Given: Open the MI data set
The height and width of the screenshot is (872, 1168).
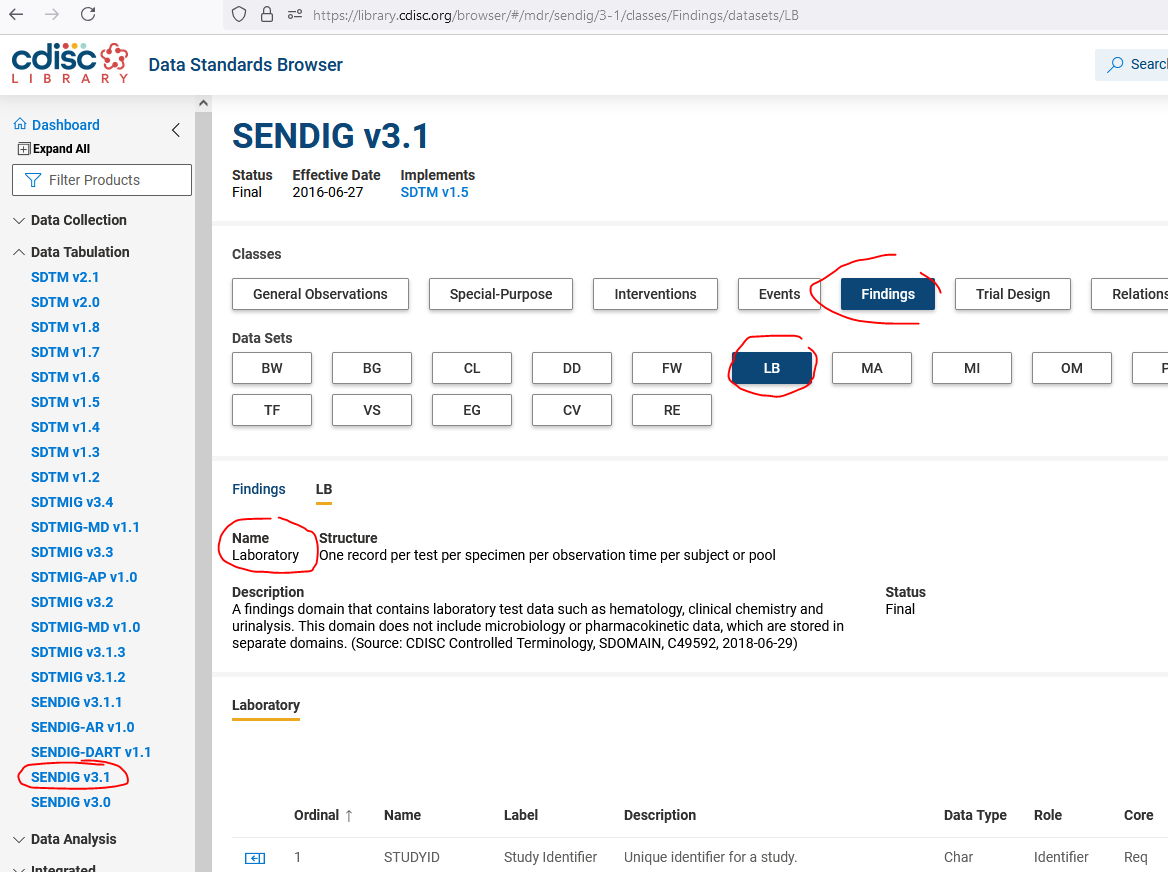Looking at the screenshot, I should 971,368.
